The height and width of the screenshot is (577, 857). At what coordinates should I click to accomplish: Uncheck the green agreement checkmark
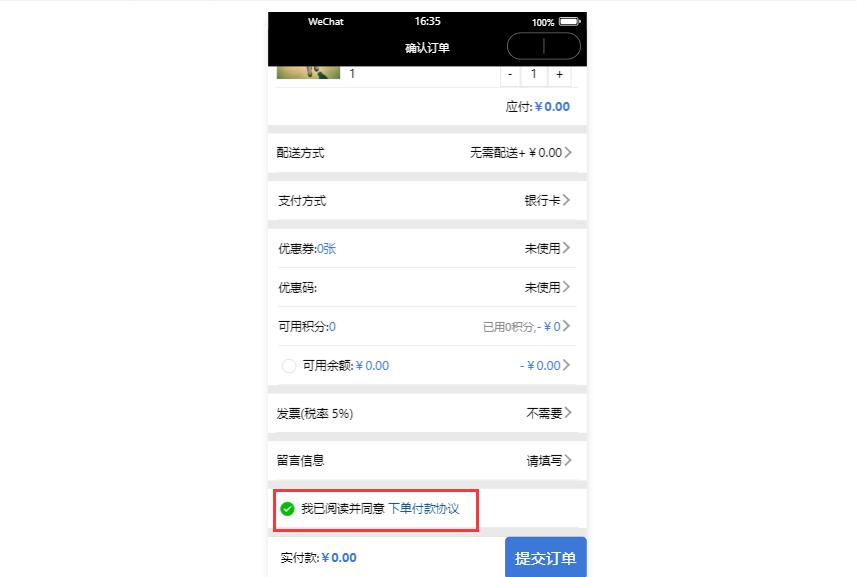pyautogui.click(x=287, y=509)
